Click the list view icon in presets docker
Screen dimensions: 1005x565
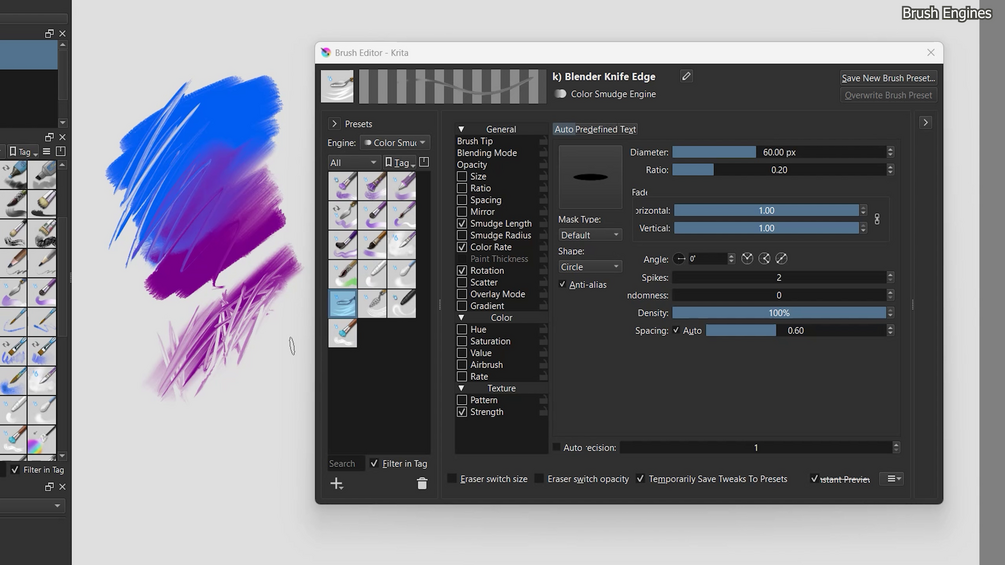click(x=46, y=152)
